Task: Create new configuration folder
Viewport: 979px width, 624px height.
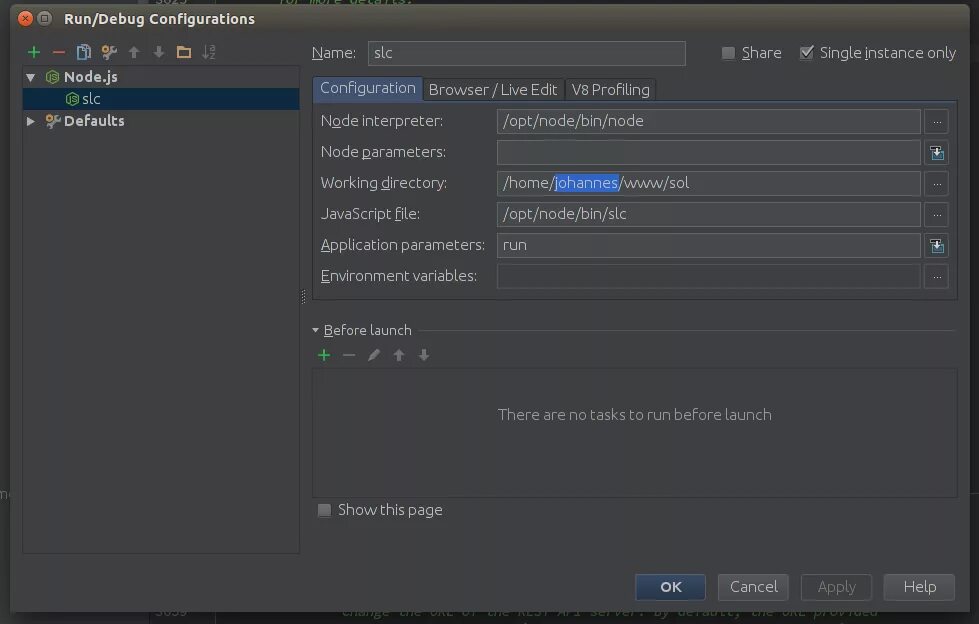Action: point(184,52)
